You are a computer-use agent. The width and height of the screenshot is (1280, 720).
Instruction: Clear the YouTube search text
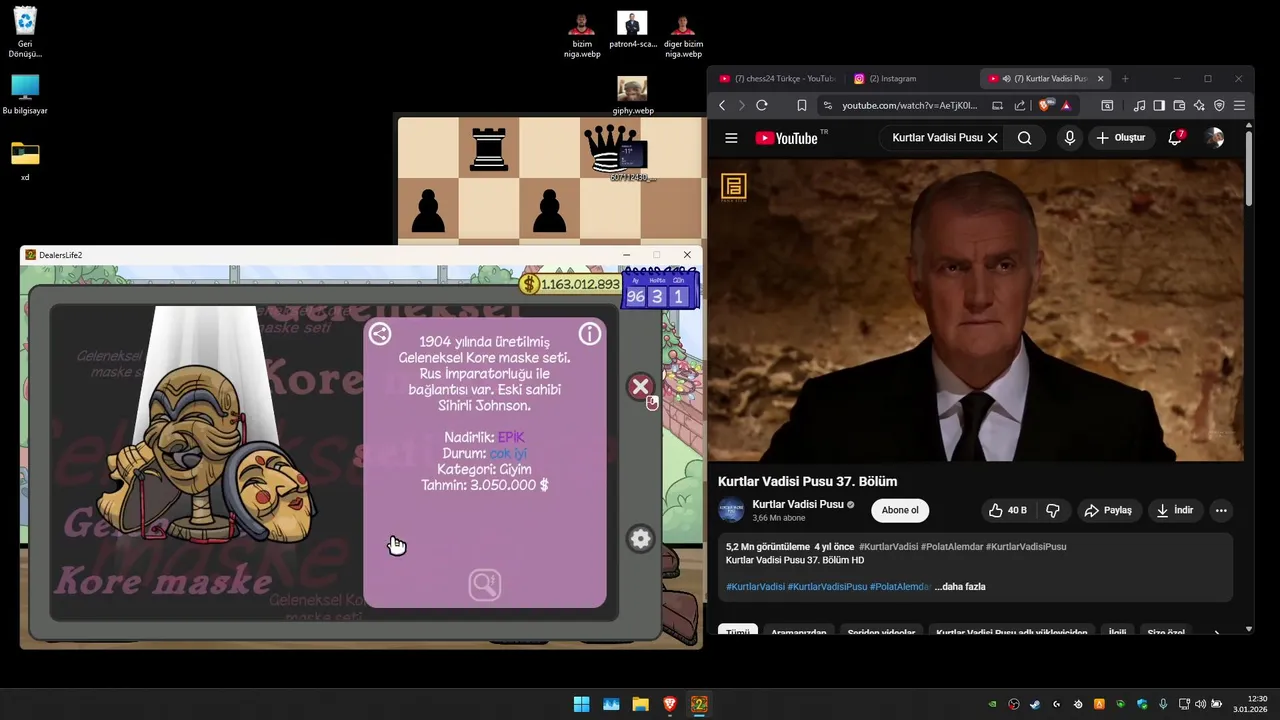[x=992, y=138]
